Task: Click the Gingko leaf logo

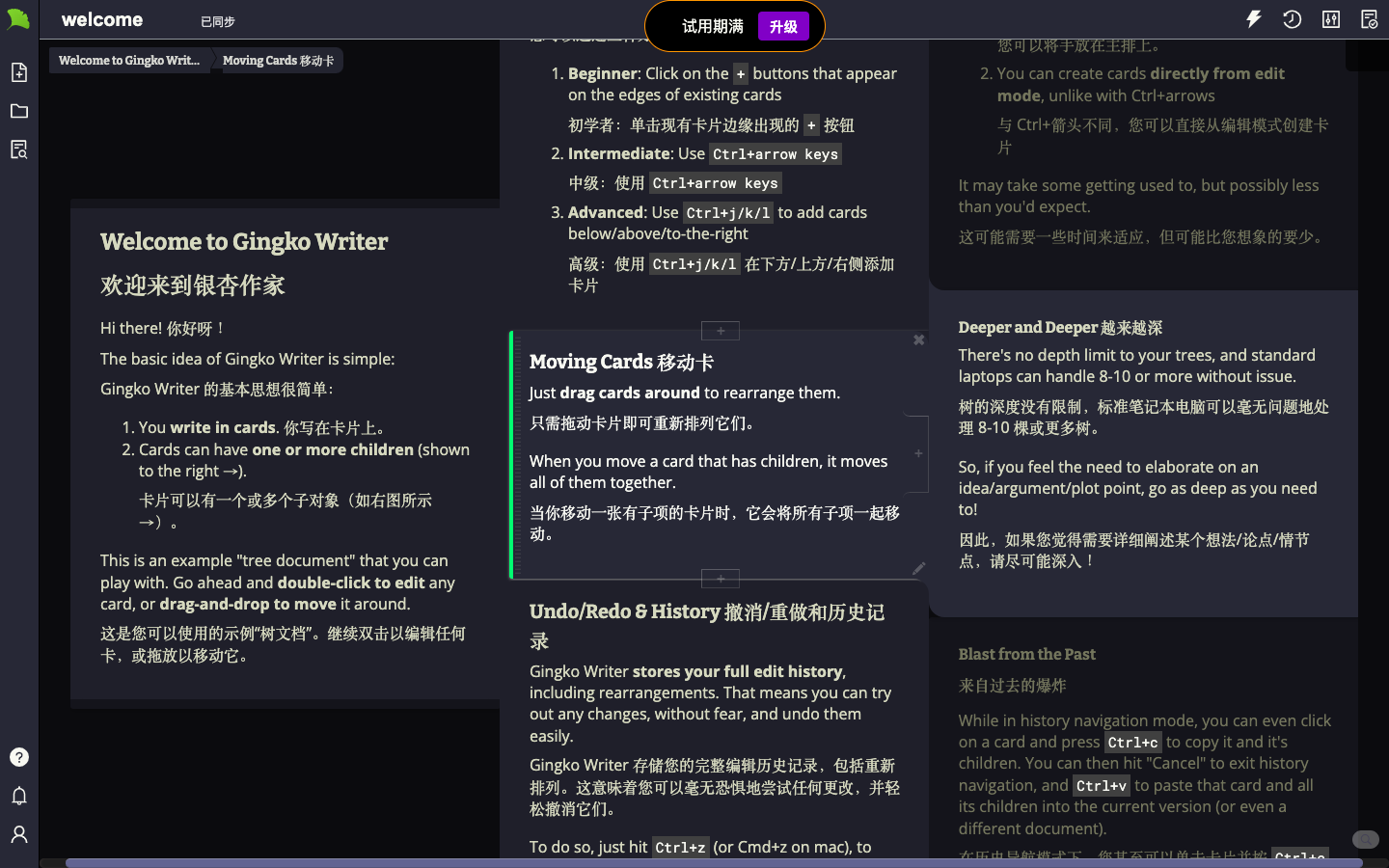Action: coord(18,19)
